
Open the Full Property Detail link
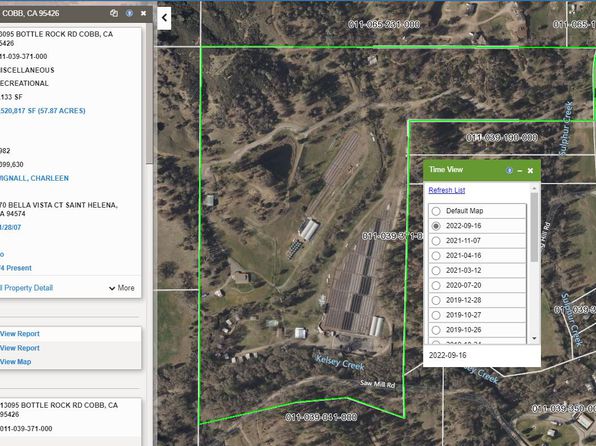click(x=26, y=288)
